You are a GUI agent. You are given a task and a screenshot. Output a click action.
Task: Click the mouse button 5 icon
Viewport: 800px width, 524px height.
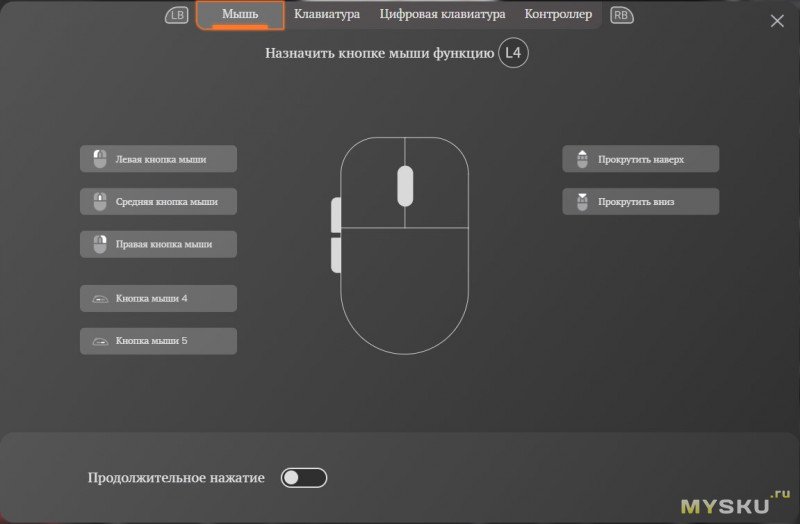(x=99, y=341)
